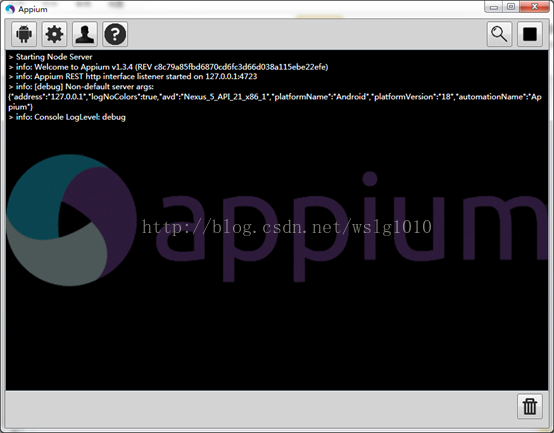The height and width of the screenshot is (433, 554).
Task: Select the server args JSON text line
Action: click(x=275, y=102)
